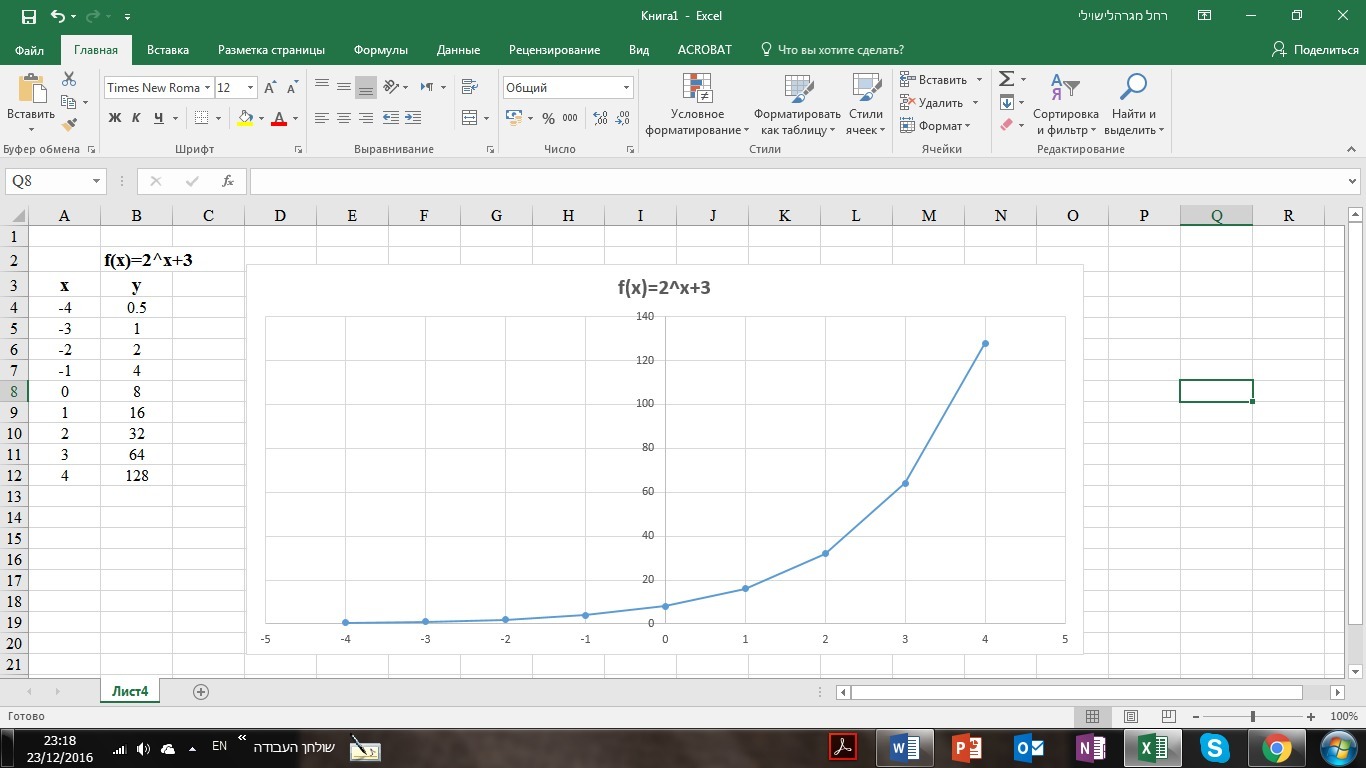Image resolution: width=1366 pixels, height=768 pixels.
Task: Open Найти и выделить search tool
Action: tap(1133, 104)
